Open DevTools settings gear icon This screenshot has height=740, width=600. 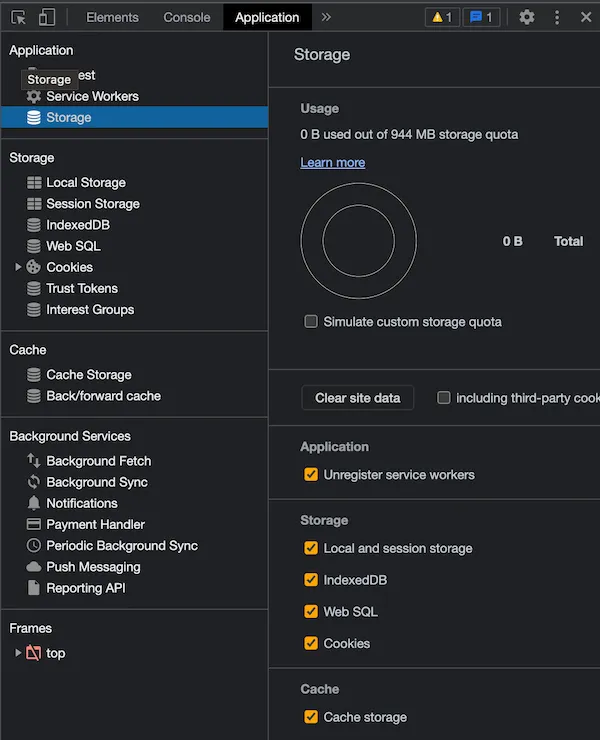(527, 17)
